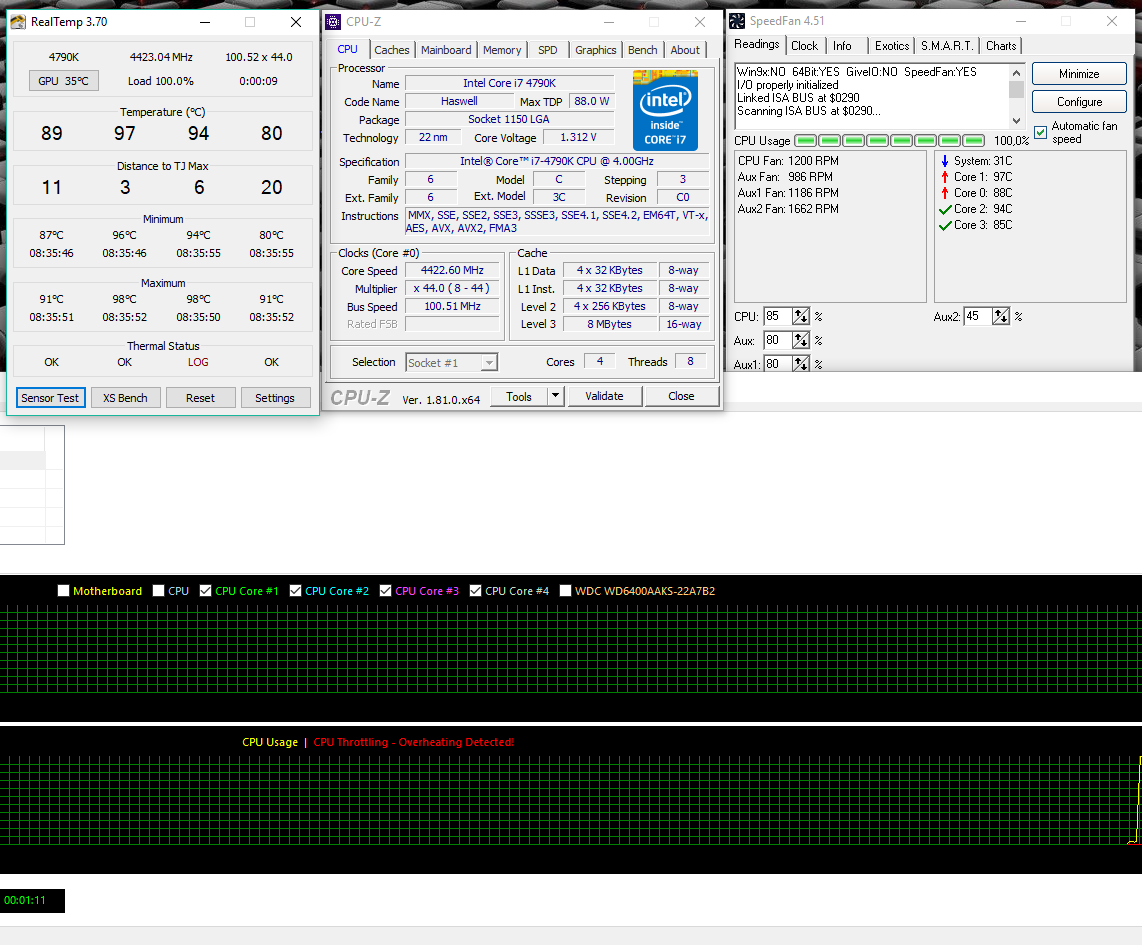Open the Socket #1 selection dropdown
Viewport: 1142px width, 945px height.
489,363
